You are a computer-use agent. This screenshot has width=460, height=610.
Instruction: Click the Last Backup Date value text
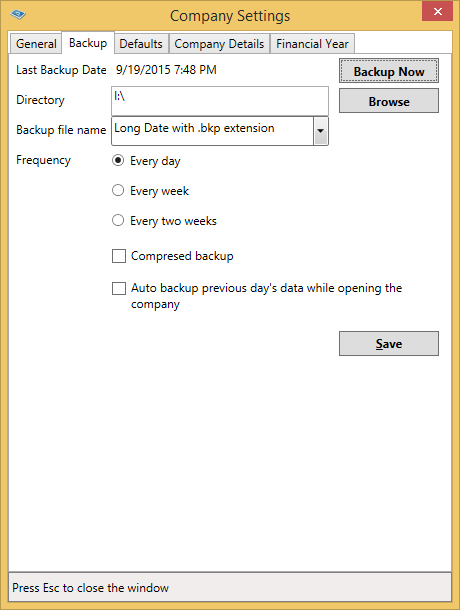click(x=166, y=70)
